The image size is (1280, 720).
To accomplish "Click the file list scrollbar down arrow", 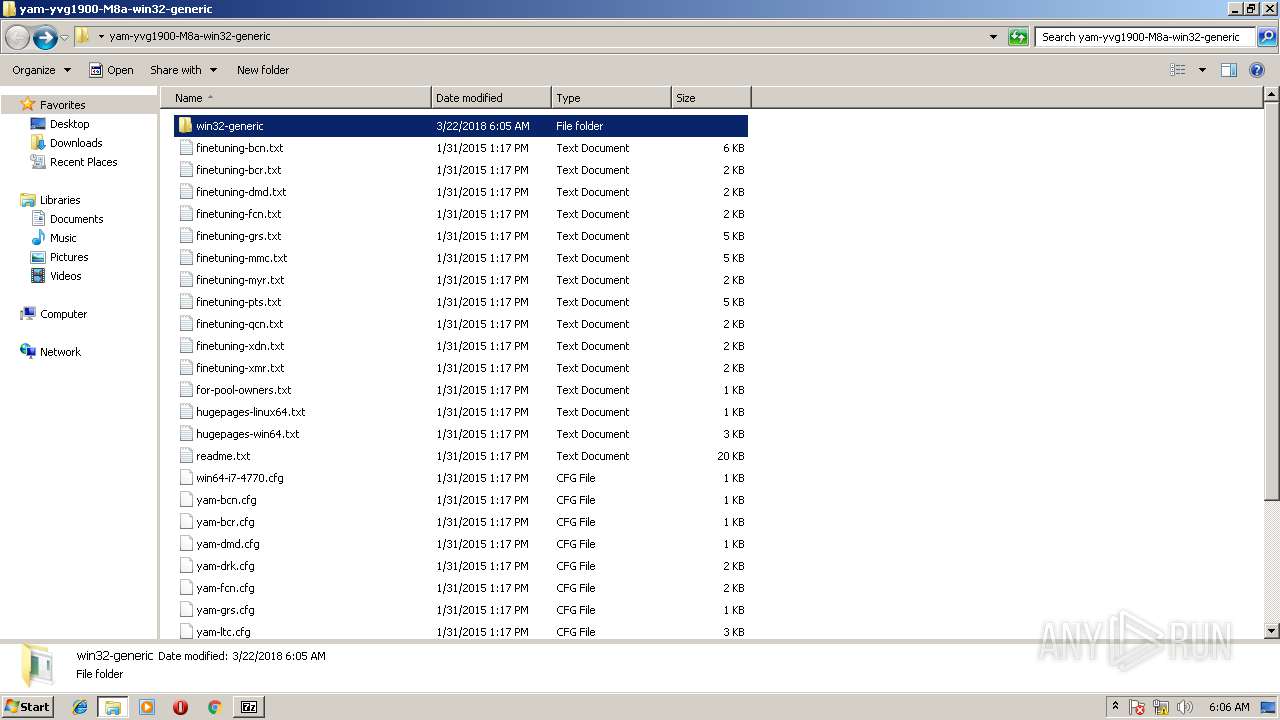I will coord(1271,631).
